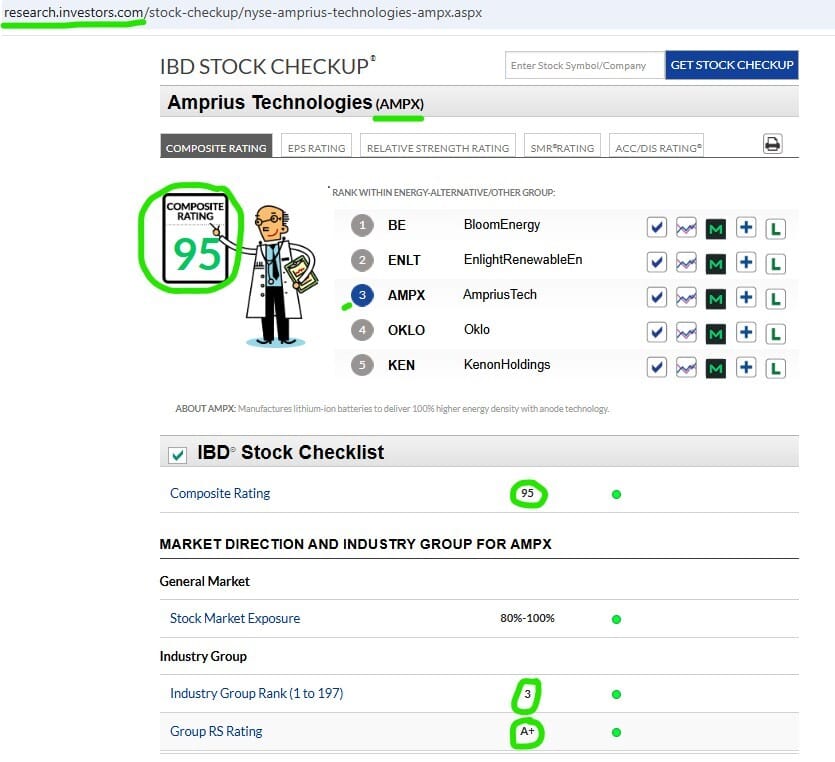This screenshot has width=835, height=762.
Task: Click the checklist icon in the OKLO row
Action: pyautogui.click(x=657, y=332)
